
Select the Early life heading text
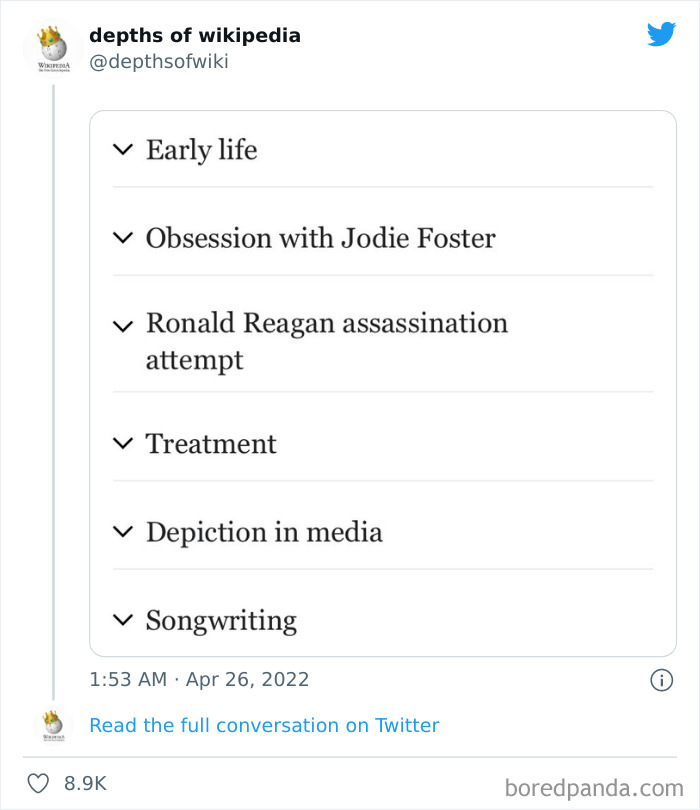(201, 150)
